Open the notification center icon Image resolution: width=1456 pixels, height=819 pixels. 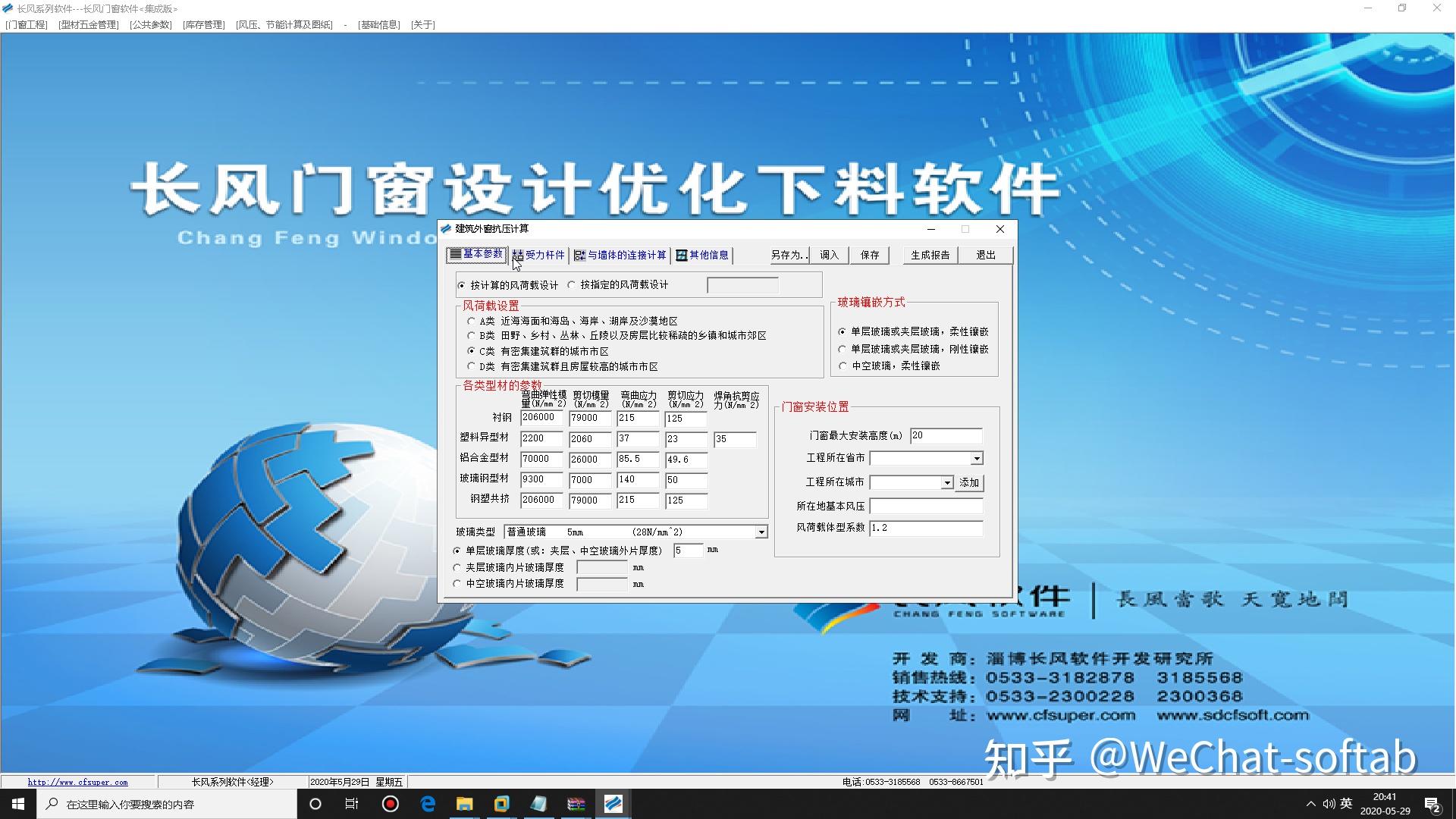pyautogui.click(x=1432, y=804)
